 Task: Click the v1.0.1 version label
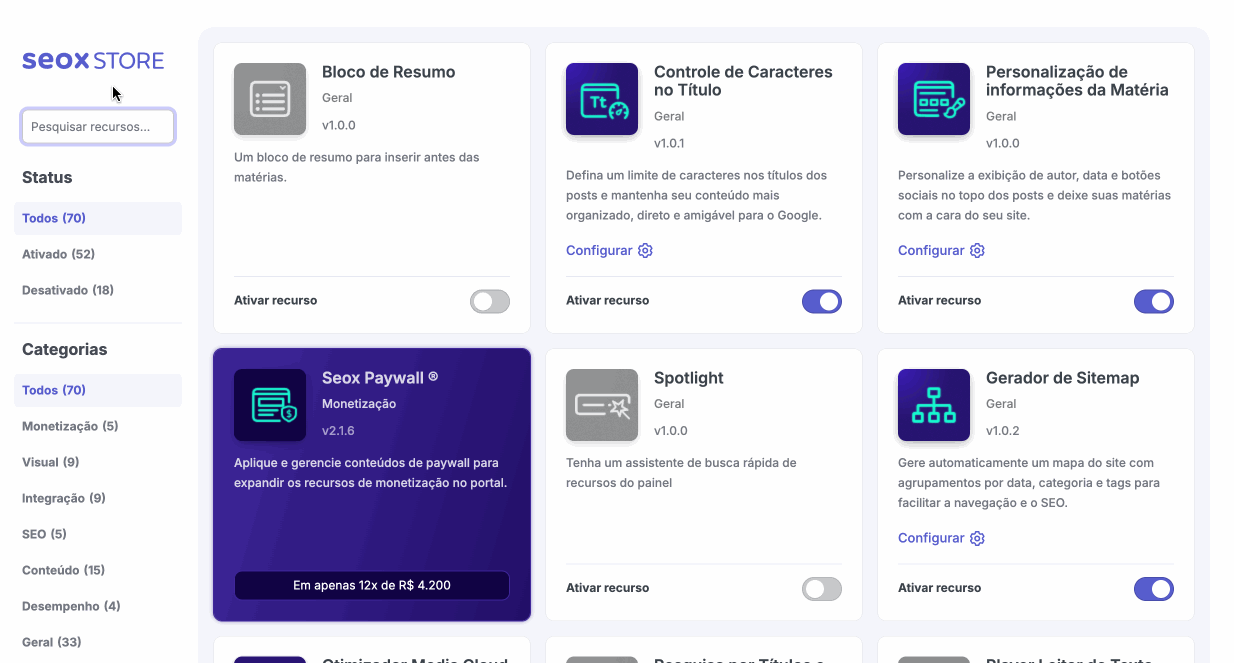(670, 143)
